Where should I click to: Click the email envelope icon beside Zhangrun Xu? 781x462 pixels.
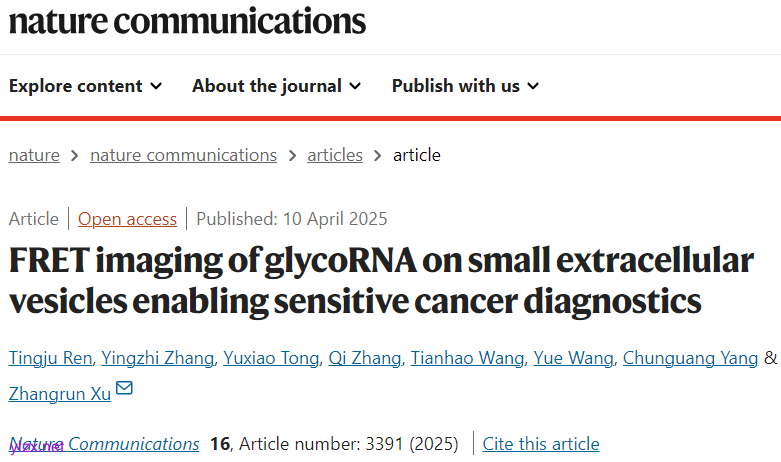[124, 389]
